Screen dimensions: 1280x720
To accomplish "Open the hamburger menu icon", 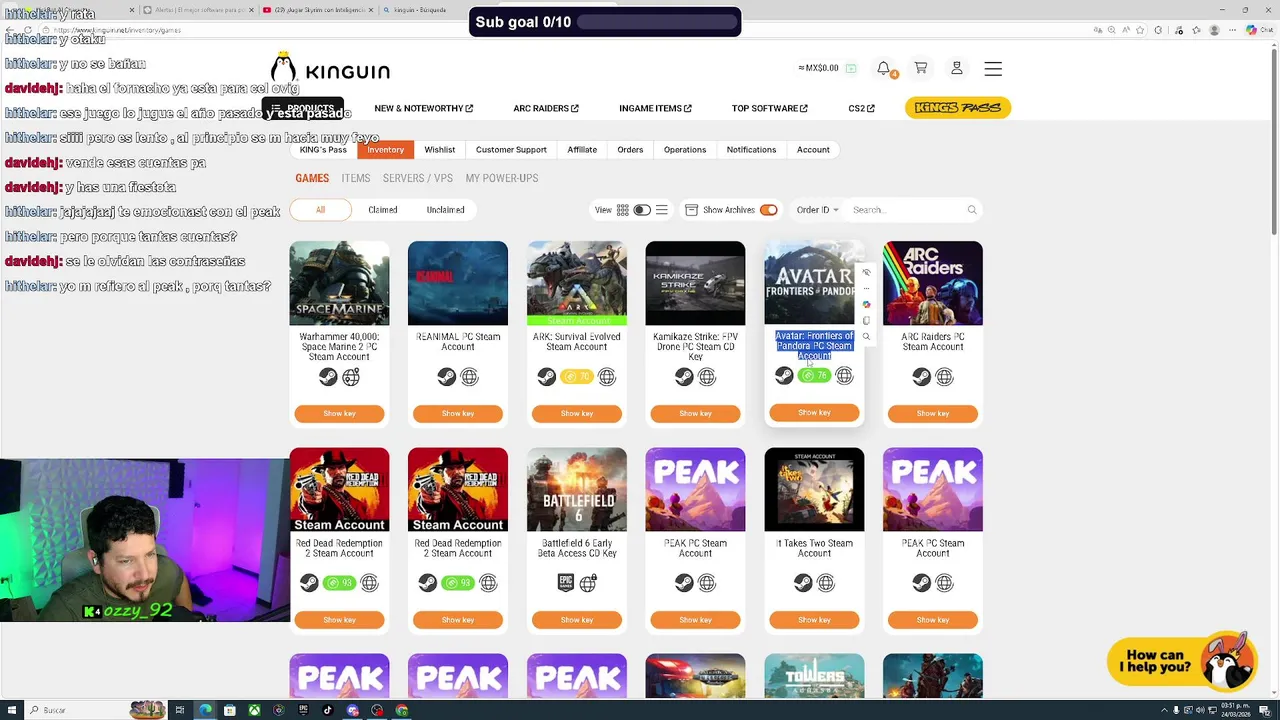I will [x=993, y=69].
